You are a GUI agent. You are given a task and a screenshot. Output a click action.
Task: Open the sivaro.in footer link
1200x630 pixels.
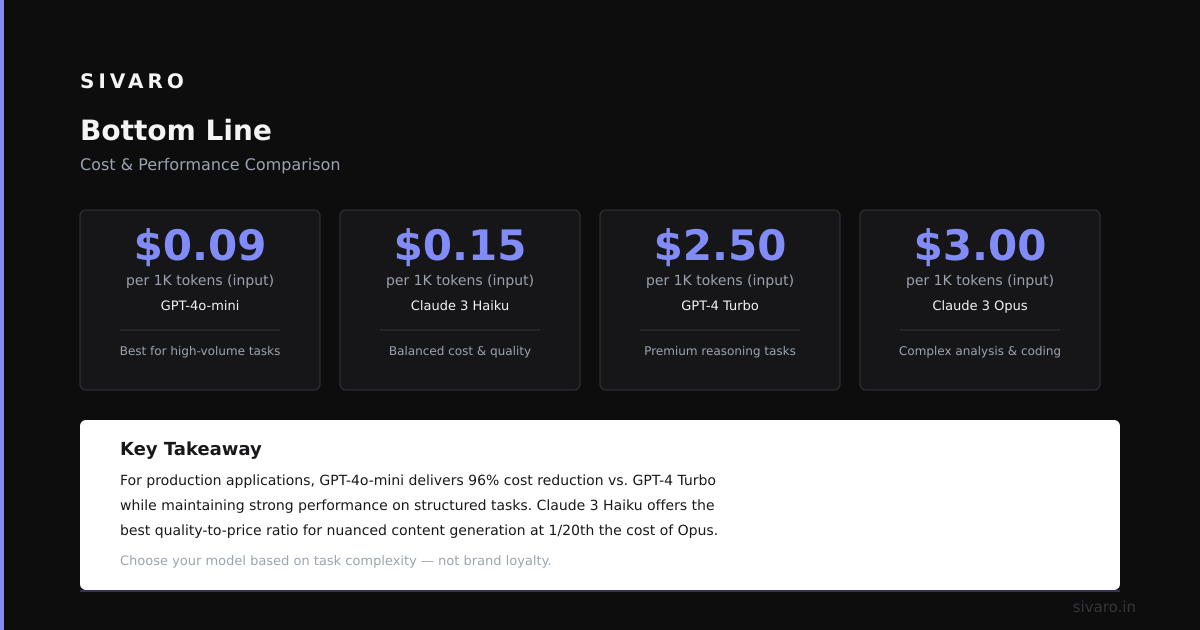[1104, 607]
